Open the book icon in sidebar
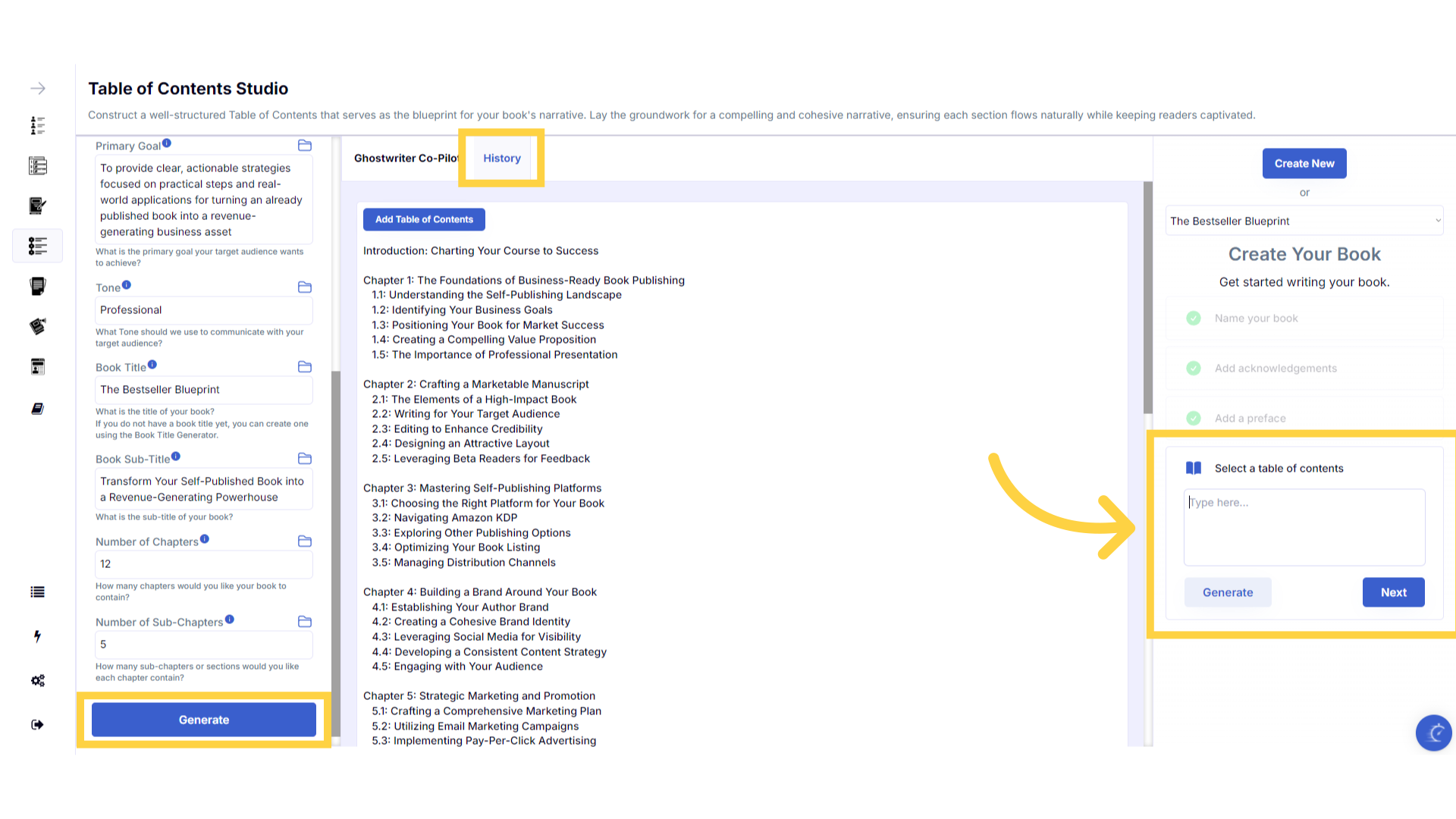Screen dimensions: 1456x819 (38, 409)
